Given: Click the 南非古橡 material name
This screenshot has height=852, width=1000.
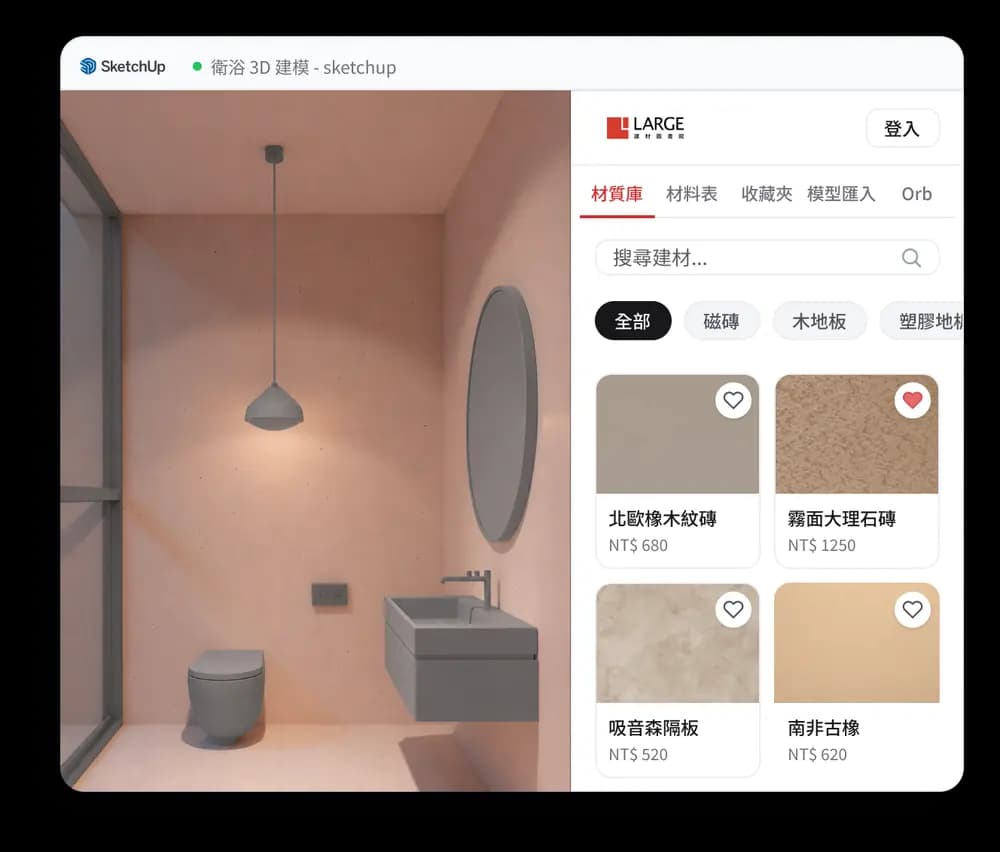Looking at the screenshot, I should tap(824, 728).
